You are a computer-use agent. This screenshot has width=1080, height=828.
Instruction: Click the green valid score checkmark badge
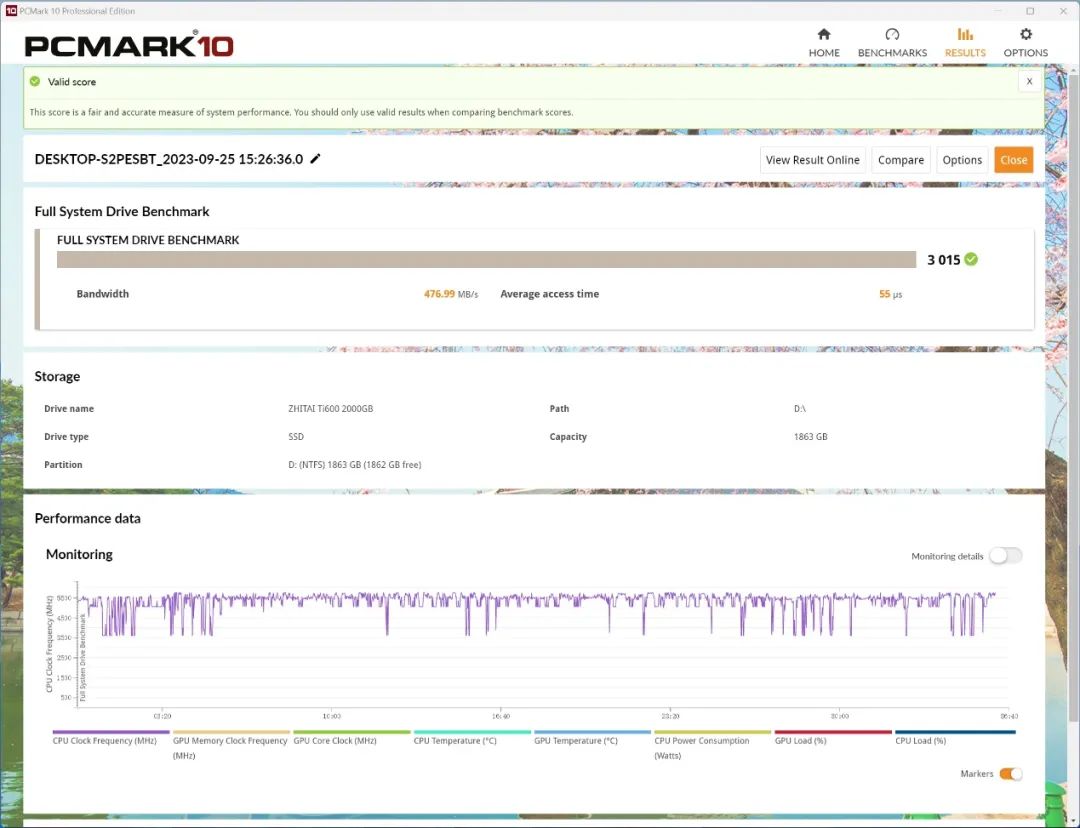(x=37, y=81)
